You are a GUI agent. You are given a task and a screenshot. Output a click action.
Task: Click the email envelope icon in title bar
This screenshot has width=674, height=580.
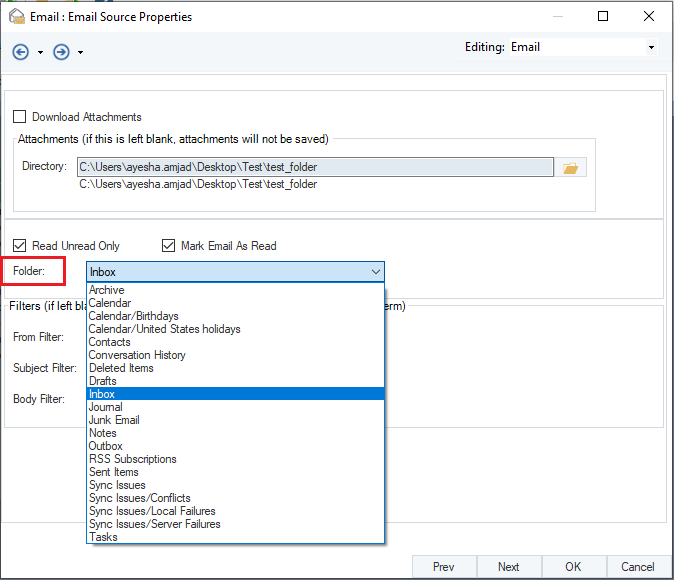pos(16,16)
